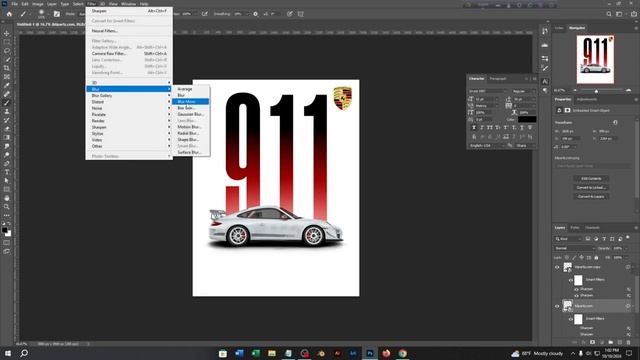
Task: Click the Home icon in options bar
Action: point(9,14)
